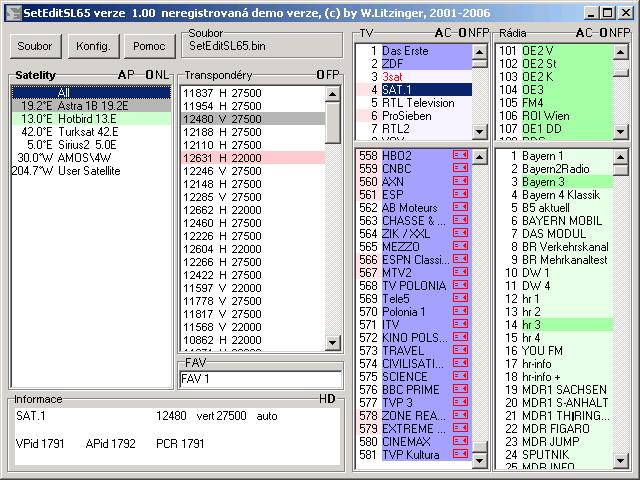This screenshot has width=640, height=480.
Task: Select channel 566 ESPN Classi...
Action: 415,260
